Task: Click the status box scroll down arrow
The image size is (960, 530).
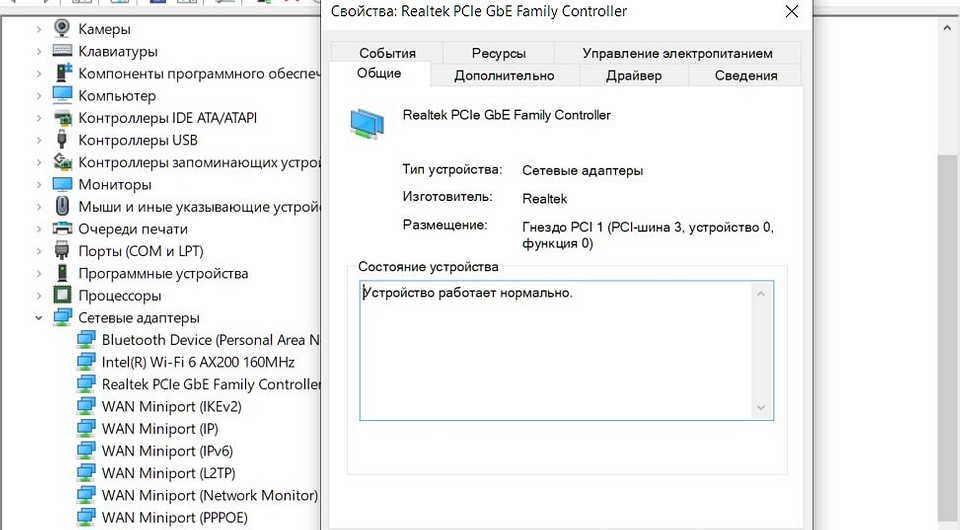Action: click(x=760, y=408)
